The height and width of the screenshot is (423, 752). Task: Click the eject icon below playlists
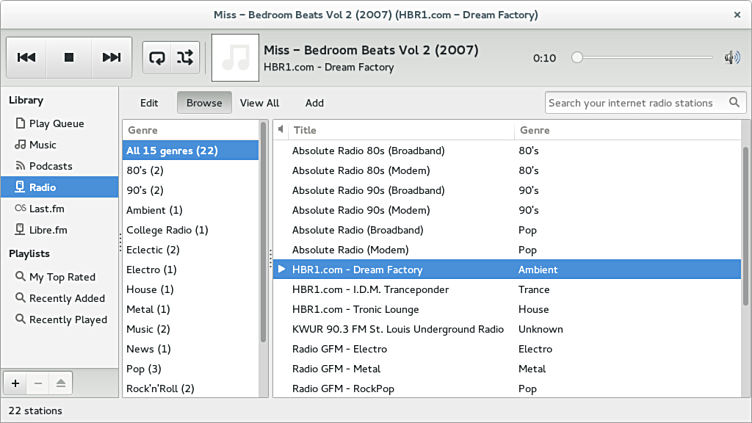pos(60,383)
